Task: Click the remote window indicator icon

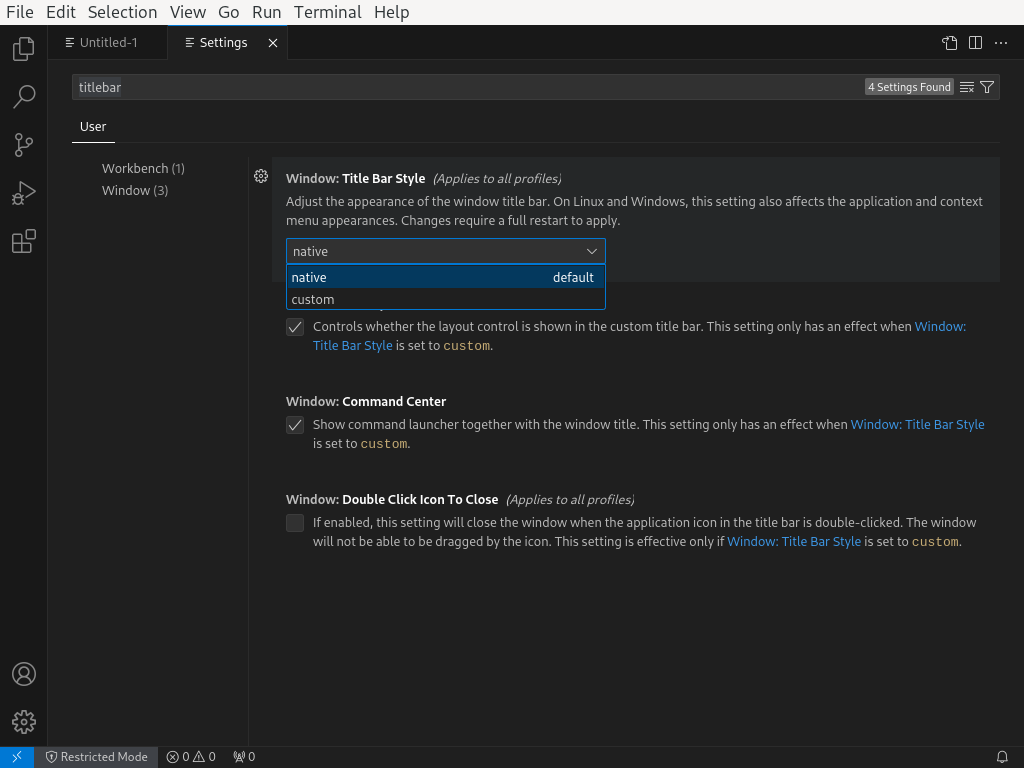Action: 17,757
